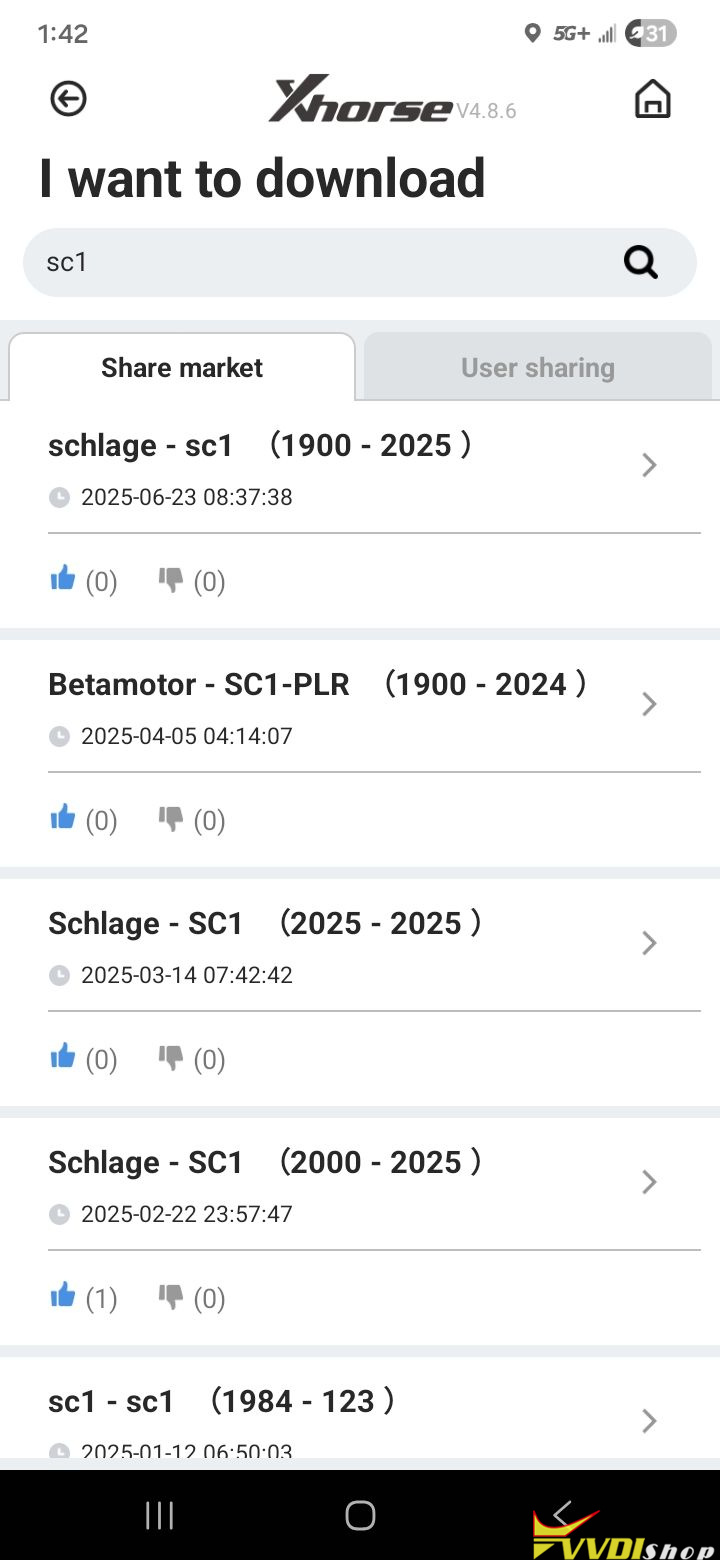The height and width of the screenshot is (1560, 720).
Task: Thumbs up the Betamotor SC1-PLR entry
Action: pyautogui.click(x=63, y=818)
